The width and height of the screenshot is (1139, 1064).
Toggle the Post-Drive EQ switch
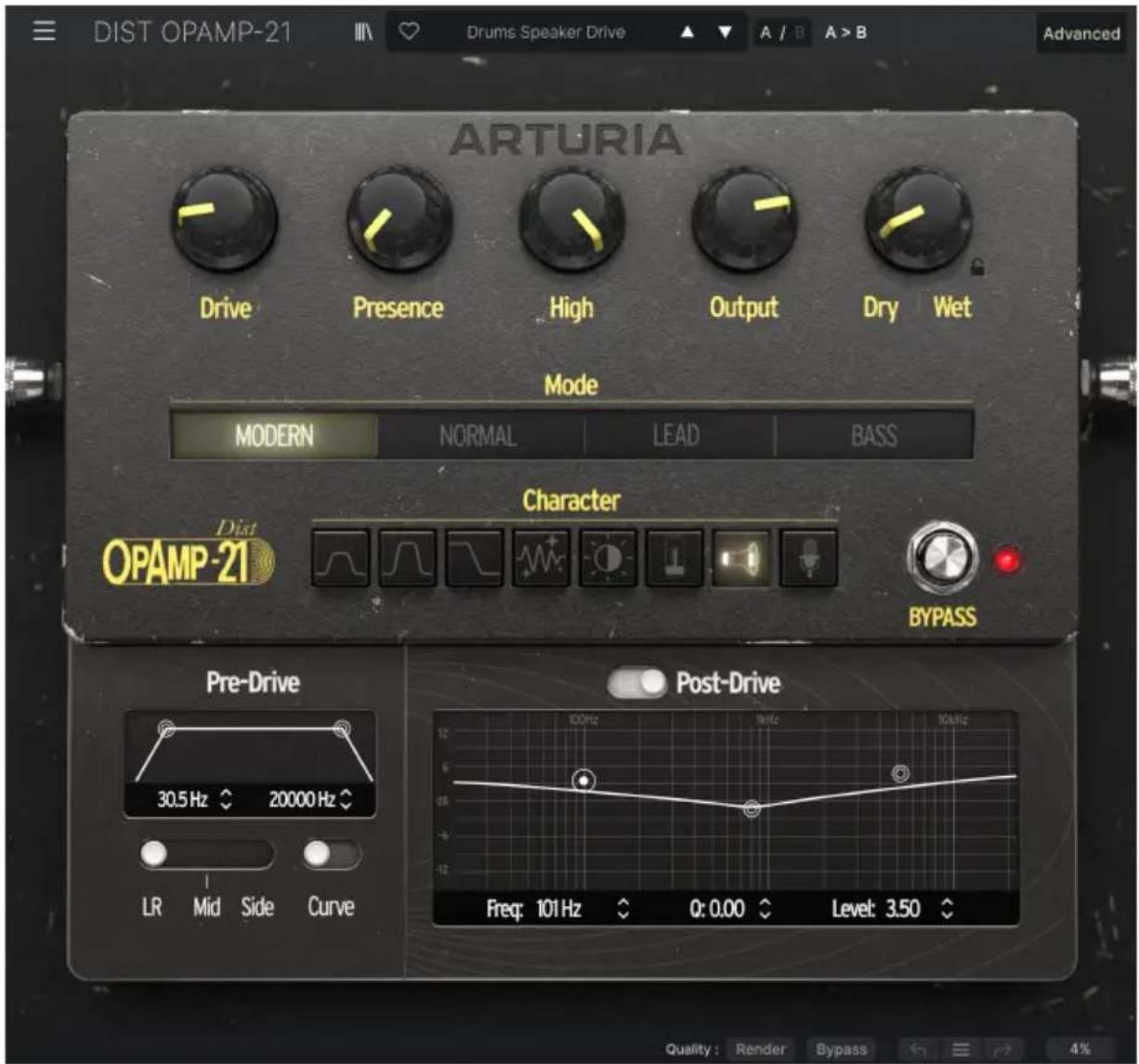(637, 683)
